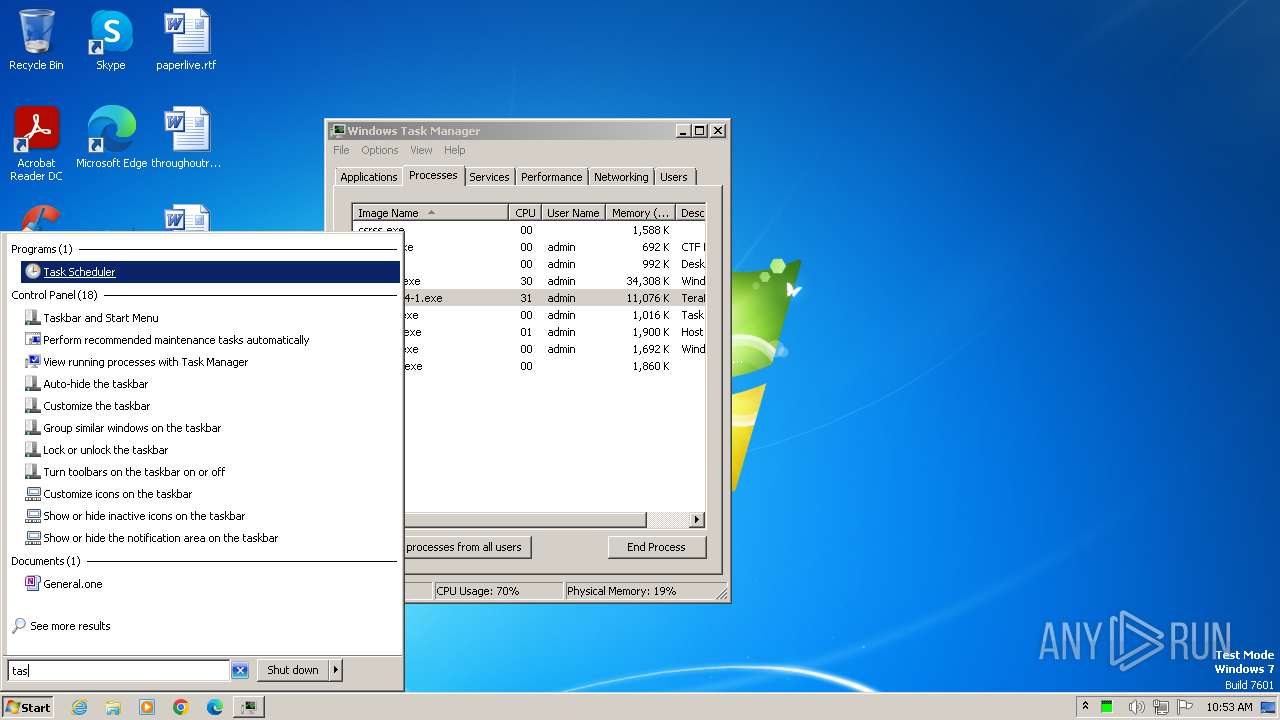Open Microsoft Edge from taskbar
The image size is (1280, 720).
[x=215, y=707]
